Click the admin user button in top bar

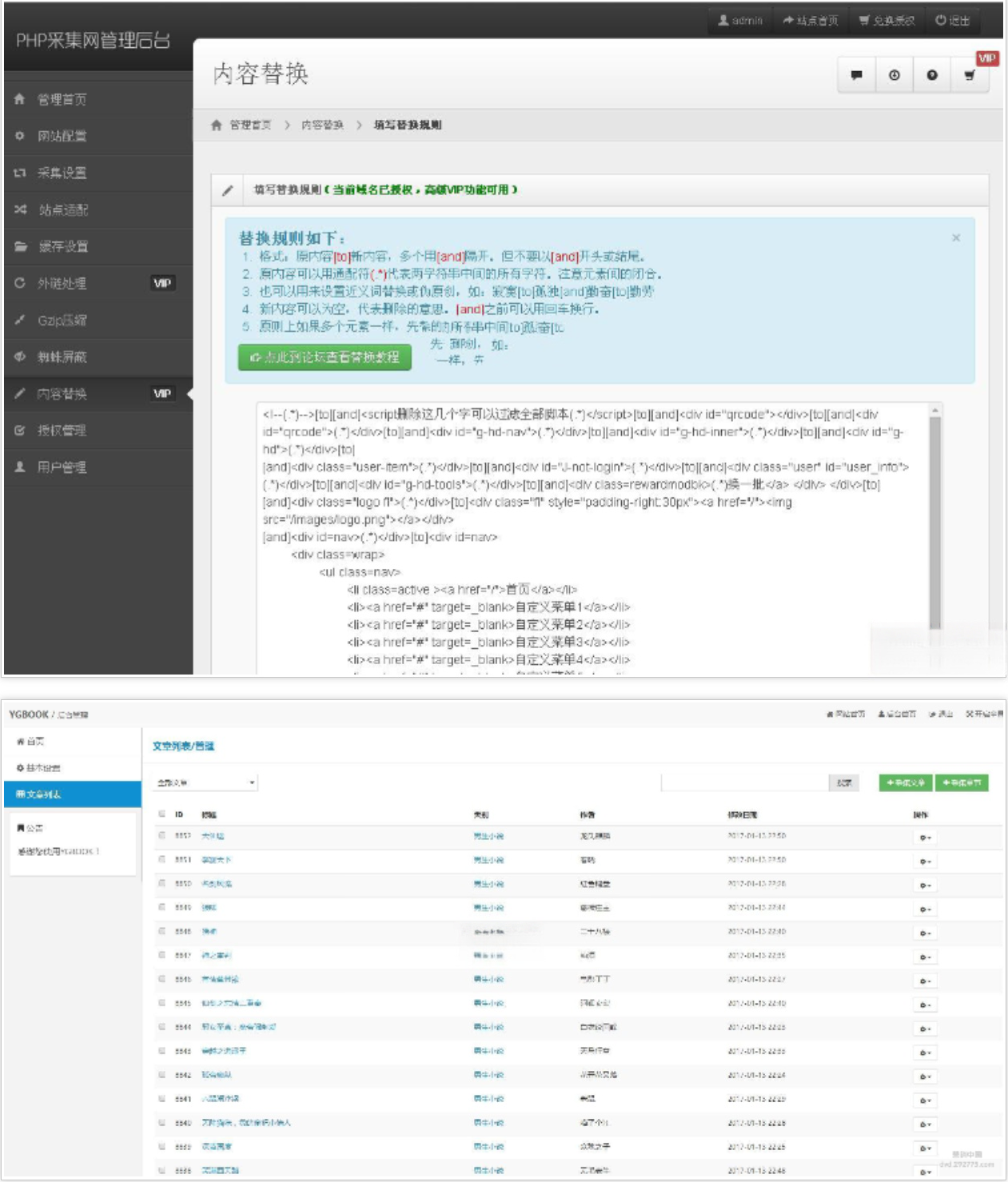tap(740, 21)
